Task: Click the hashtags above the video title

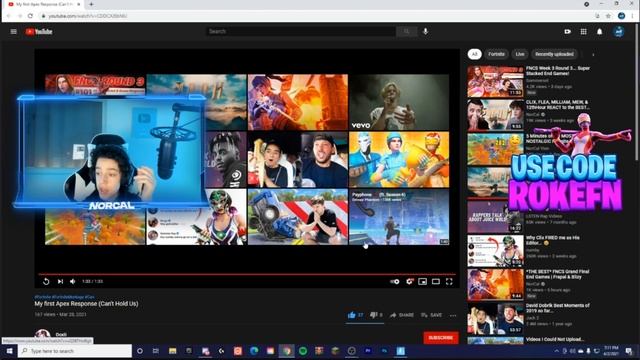Action: pos(64,297)
